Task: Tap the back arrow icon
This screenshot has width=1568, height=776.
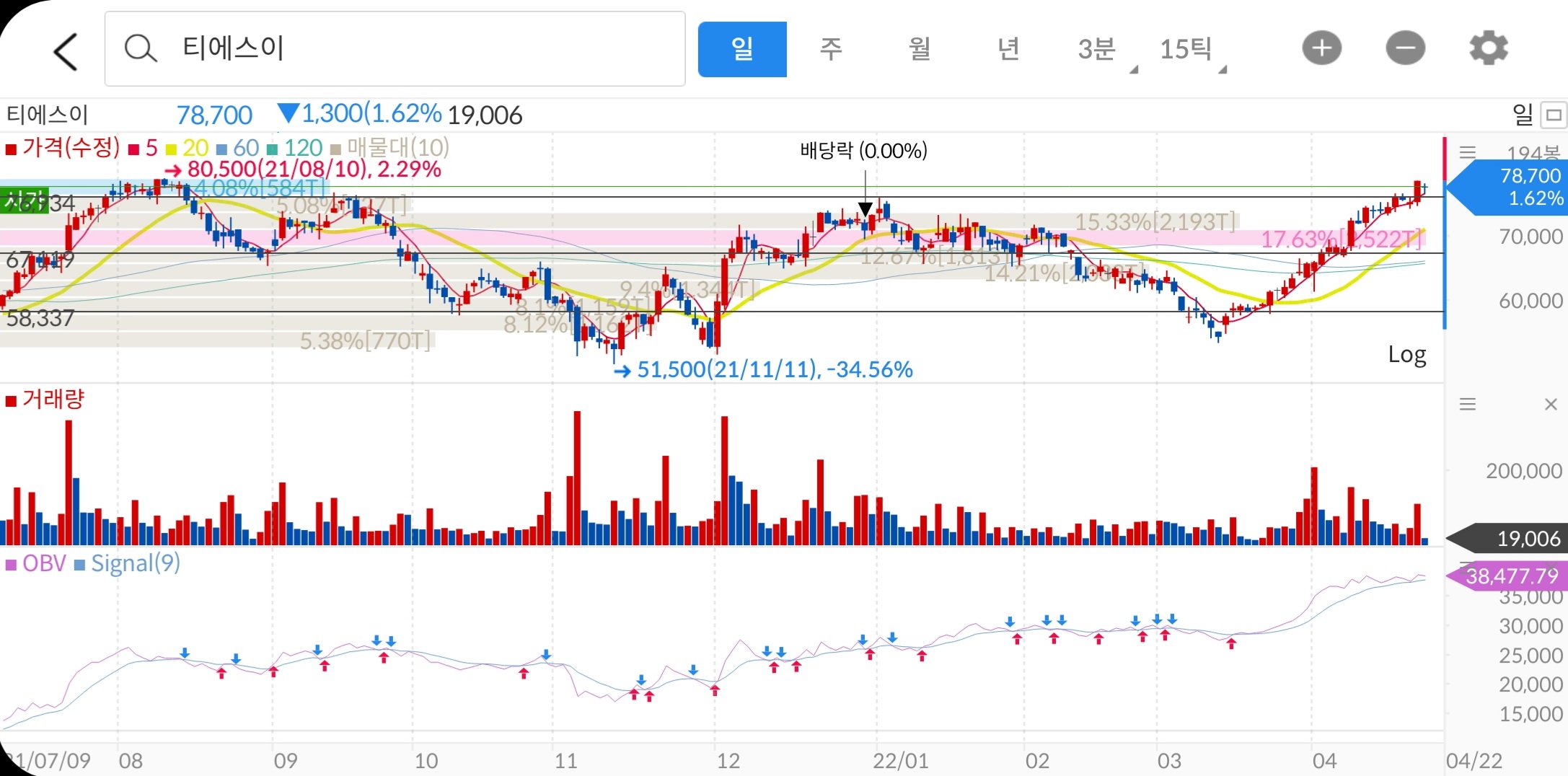Action: (x=66, y=51)
